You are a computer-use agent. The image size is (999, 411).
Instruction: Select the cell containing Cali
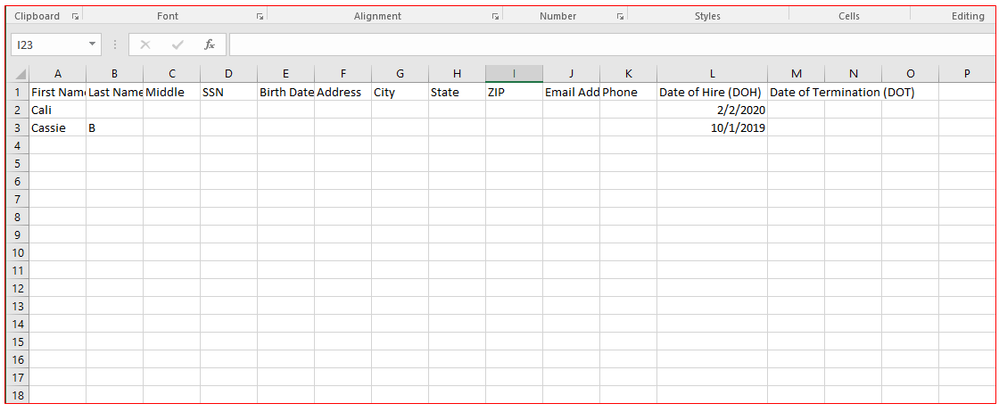click(x=58, y=110)
